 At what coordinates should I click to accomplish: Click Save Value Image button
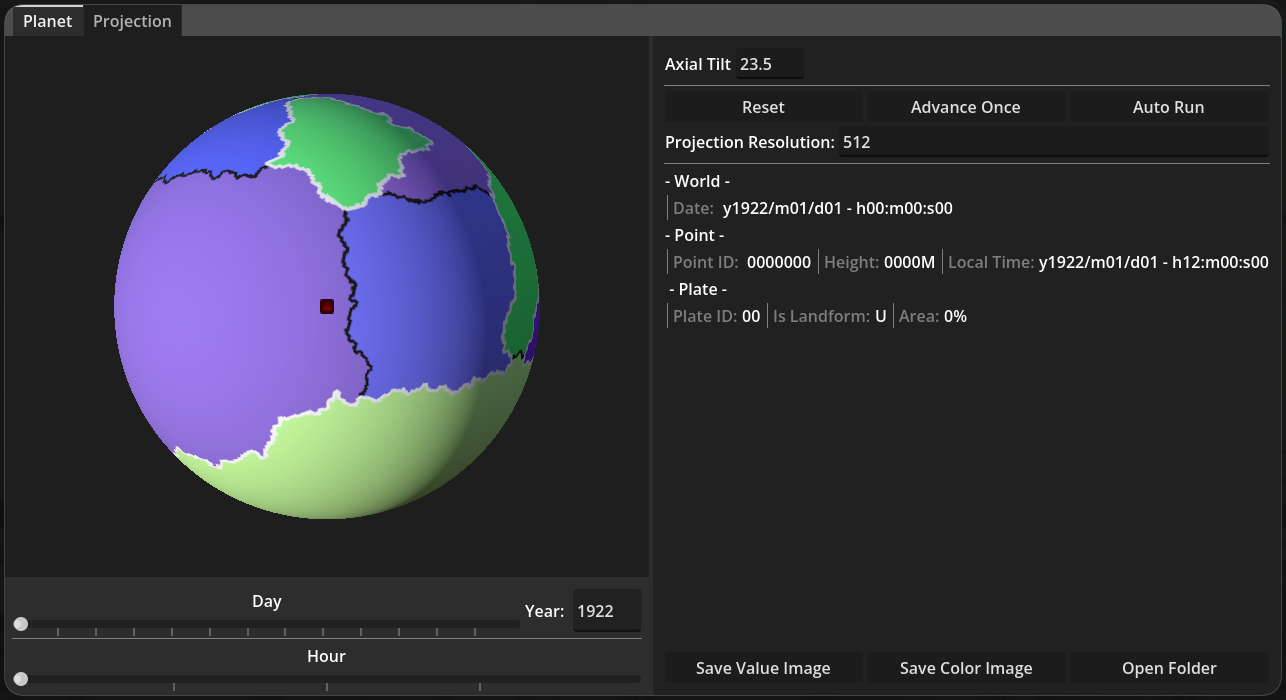click(763, 668)
